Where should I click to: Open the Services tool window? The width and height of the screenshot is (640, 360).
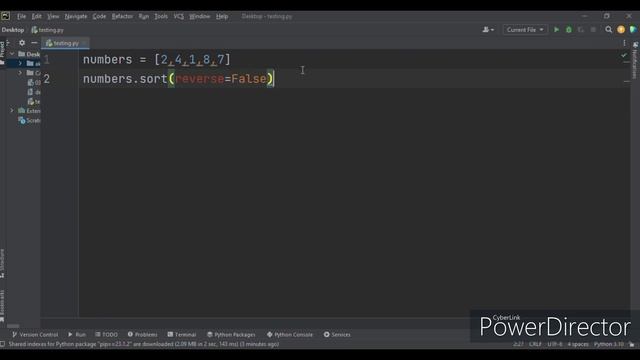click(337, 334)
